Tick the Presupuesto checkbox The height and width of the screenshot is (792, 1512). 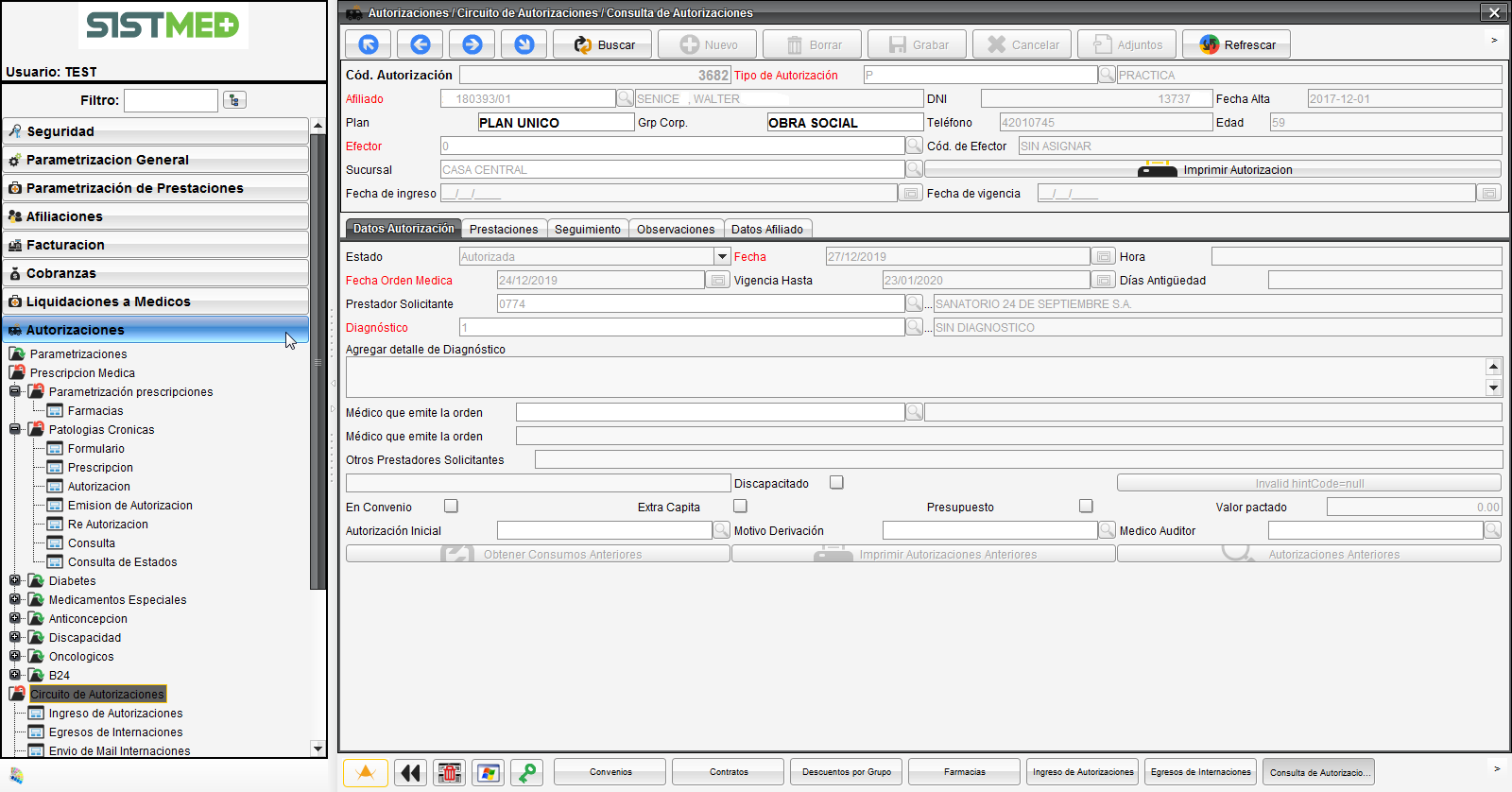coord(1086,507)
